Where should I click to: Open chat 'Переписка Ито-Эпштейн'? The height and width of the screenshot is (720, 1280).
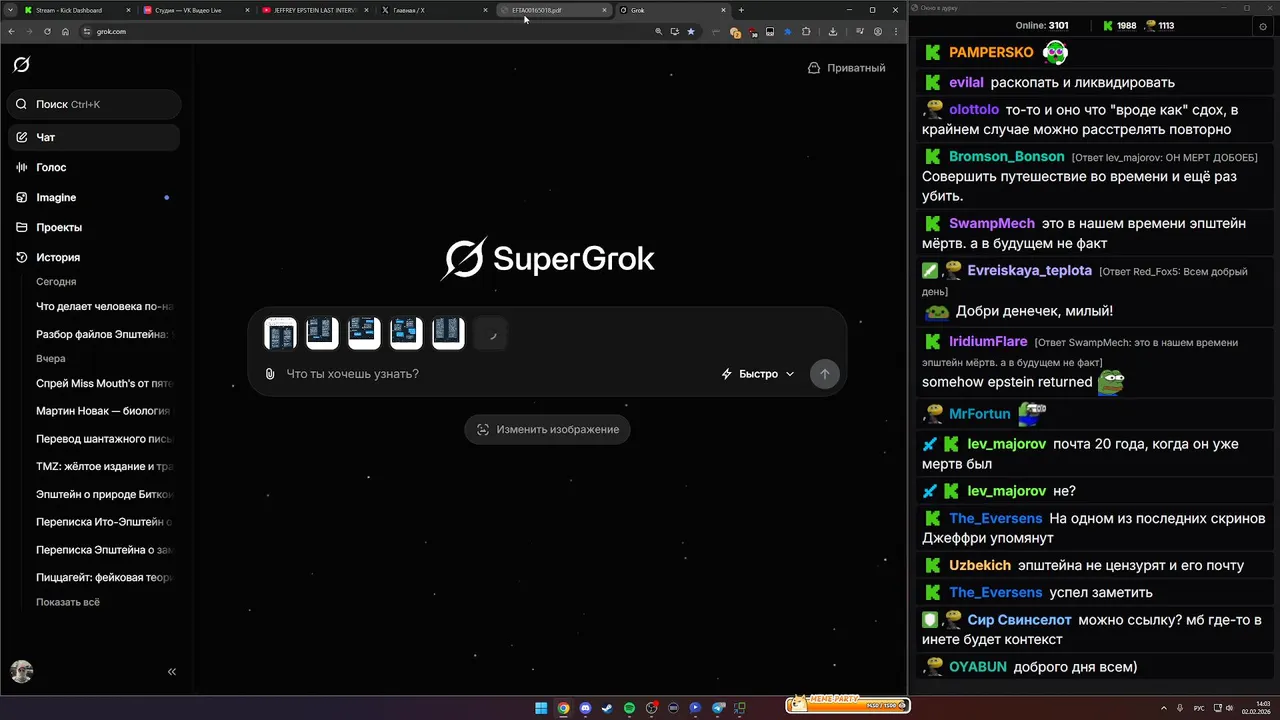click(105, 521)
